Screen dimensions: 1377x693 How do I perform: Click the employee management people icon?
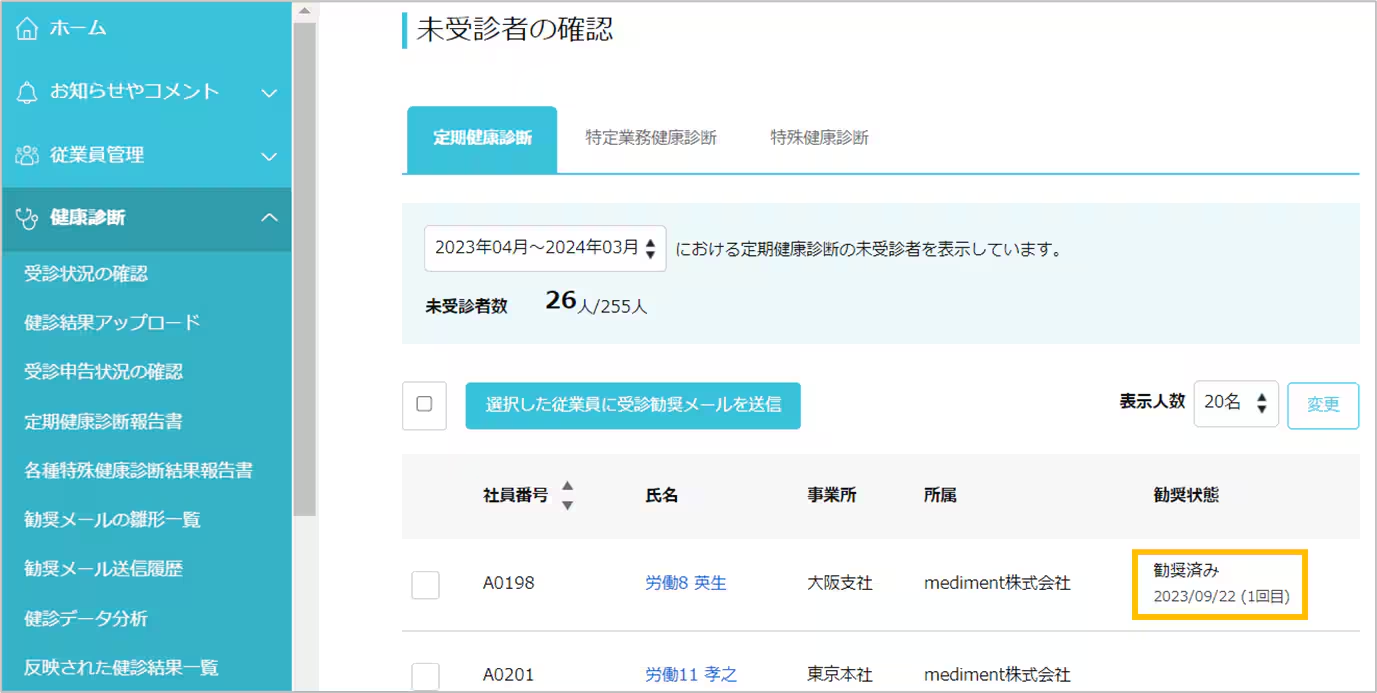(28, 155)
